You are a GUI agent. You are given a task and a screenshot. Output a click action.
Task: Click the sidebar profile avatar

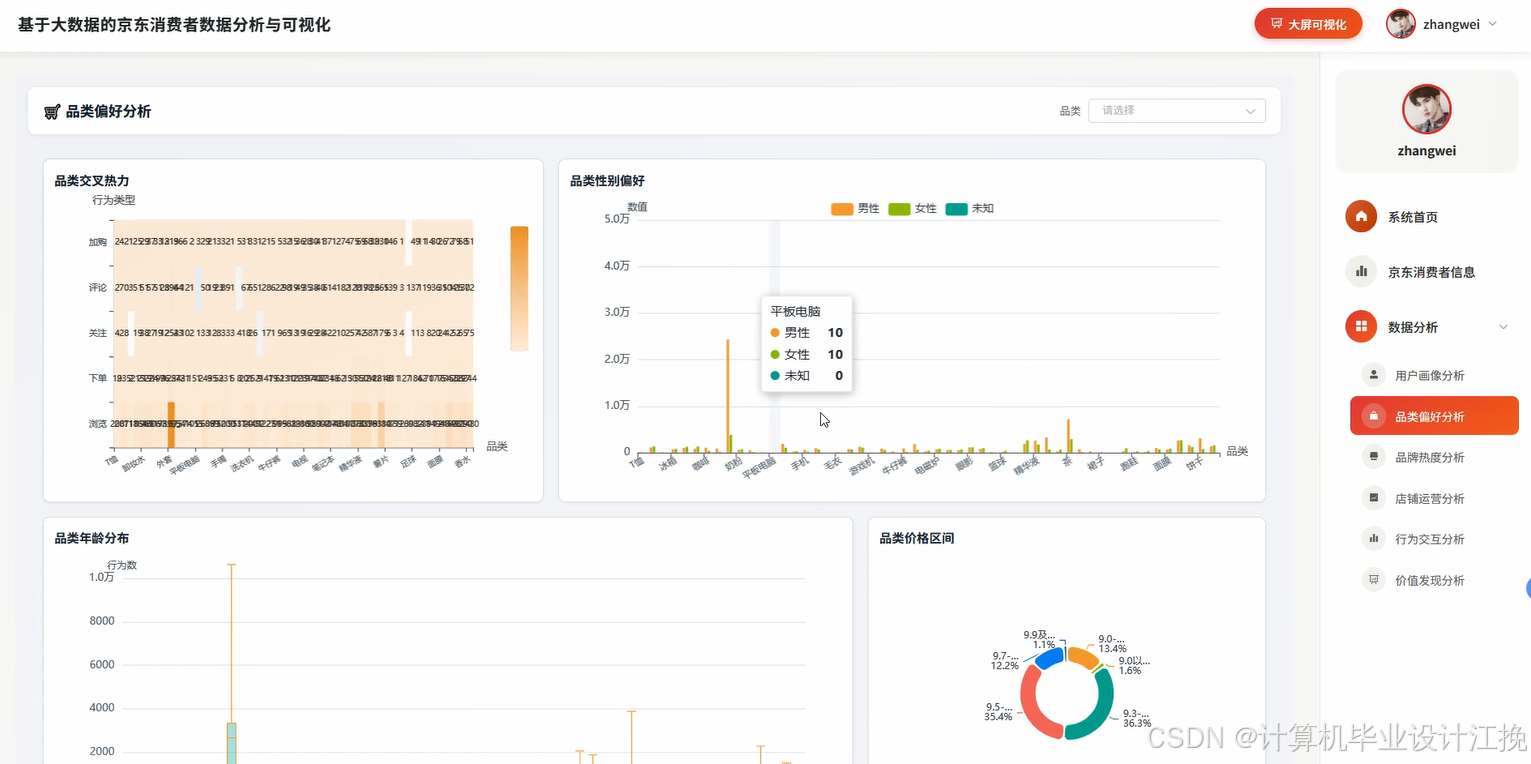1426,109
